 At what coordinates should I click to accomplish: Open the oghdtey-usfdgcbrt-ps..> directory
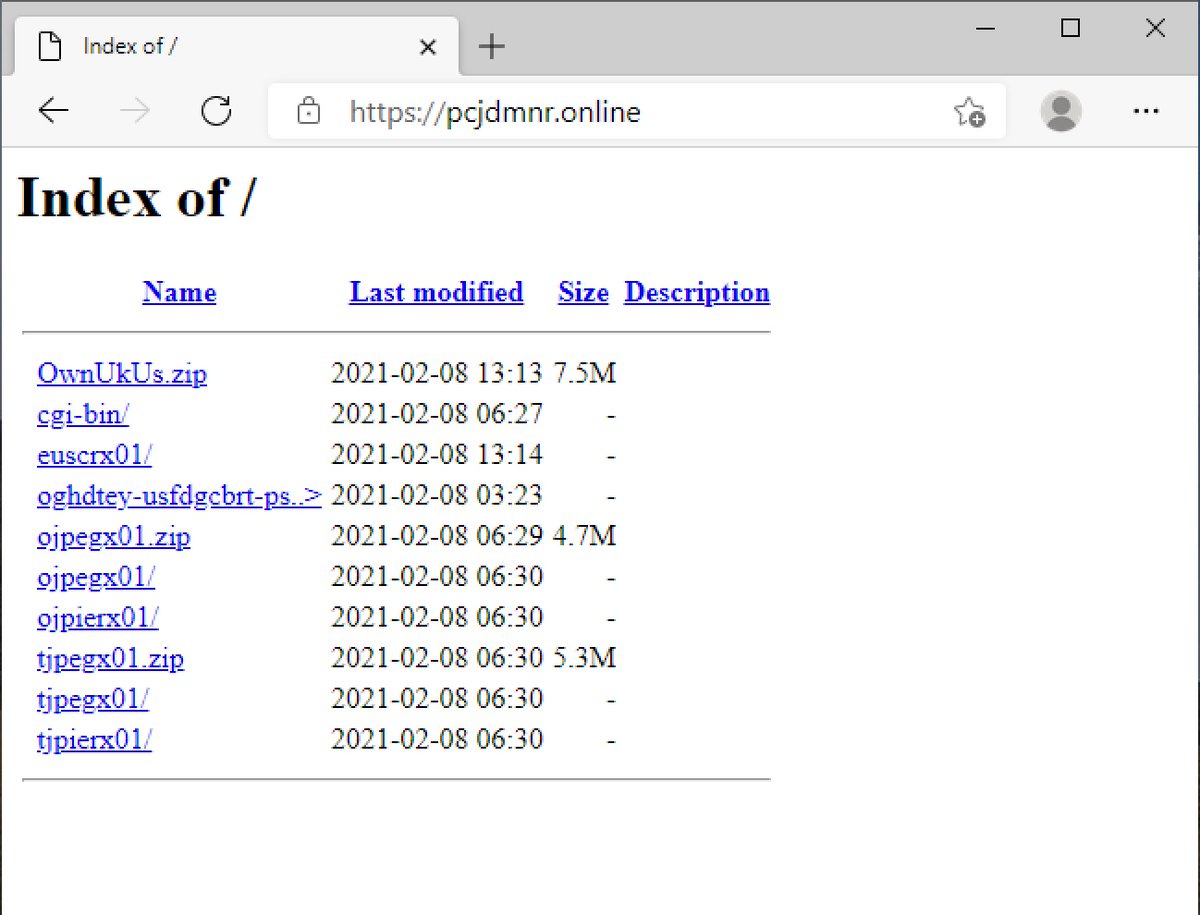tap(179, 496)
